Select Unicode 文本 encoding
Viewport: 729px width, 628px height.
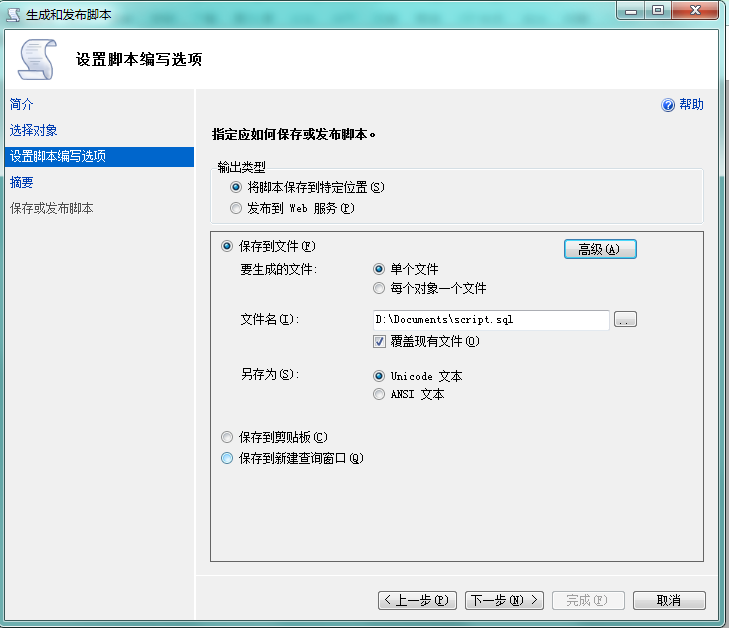380,376
